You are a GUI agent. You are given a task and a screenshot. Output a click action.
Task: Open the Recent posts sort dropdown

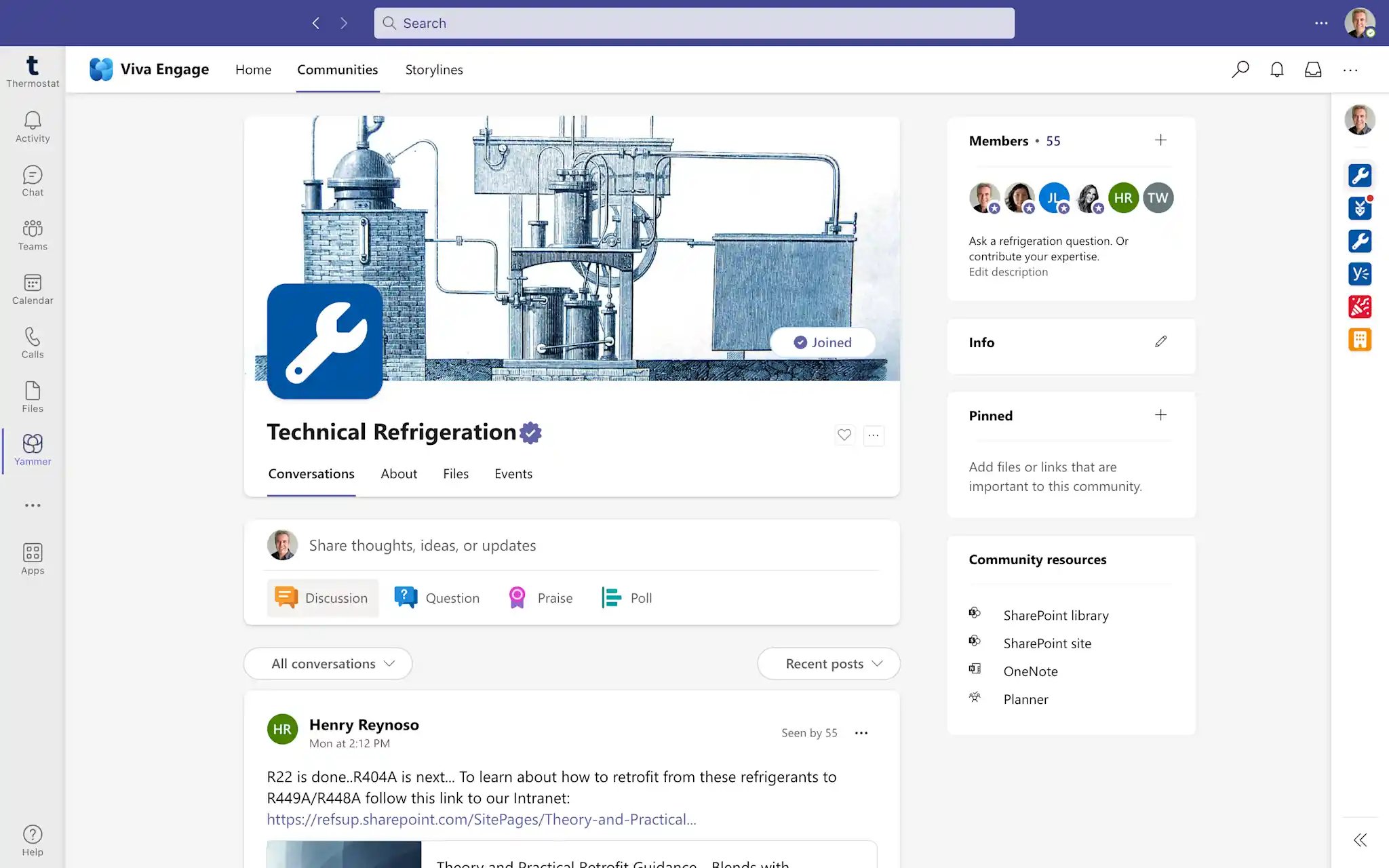(x=828, y=663)
